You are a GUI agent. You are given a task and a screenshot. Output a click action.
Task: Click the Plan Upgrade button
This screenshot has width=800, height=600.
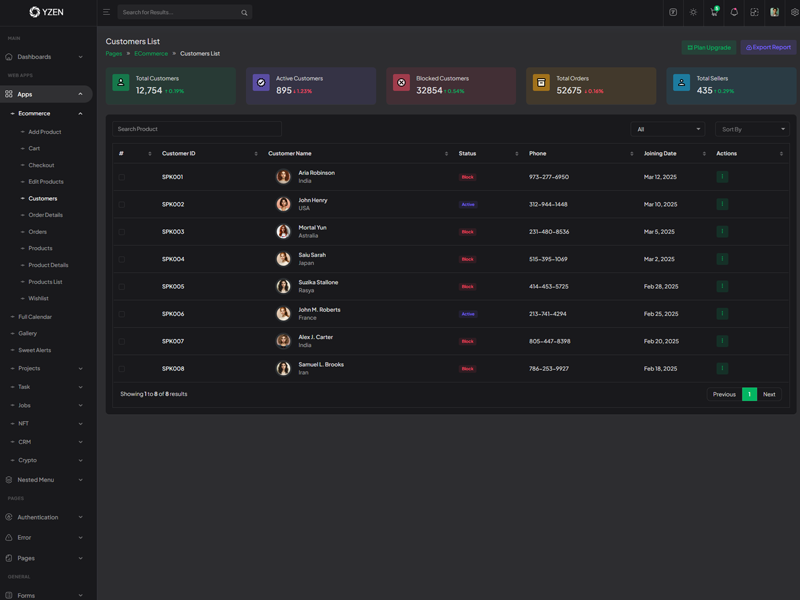709,47
